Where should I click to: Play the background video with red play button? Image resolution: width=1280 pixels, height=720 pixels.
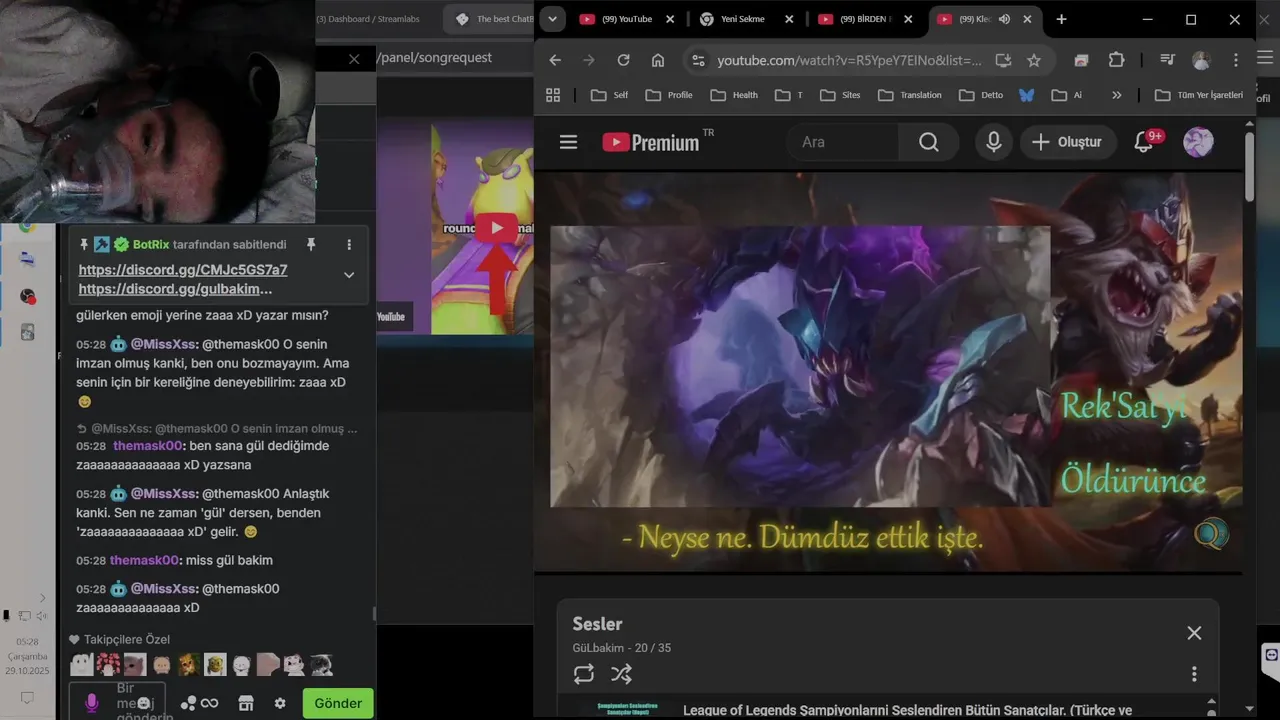pyautogui.click(x=496, y=228)
